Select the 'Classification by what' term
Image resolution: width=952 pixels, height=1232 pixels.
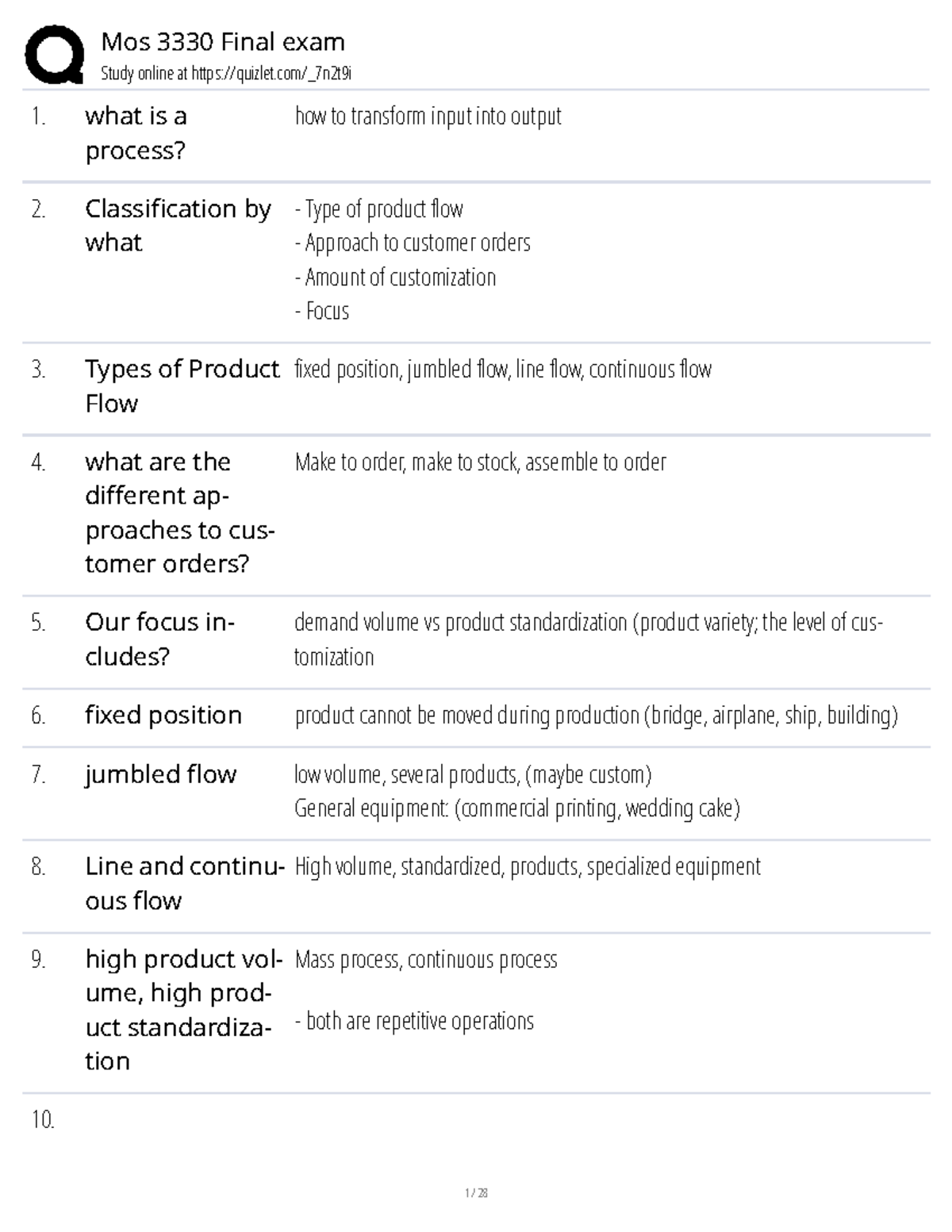coord(178,225)
